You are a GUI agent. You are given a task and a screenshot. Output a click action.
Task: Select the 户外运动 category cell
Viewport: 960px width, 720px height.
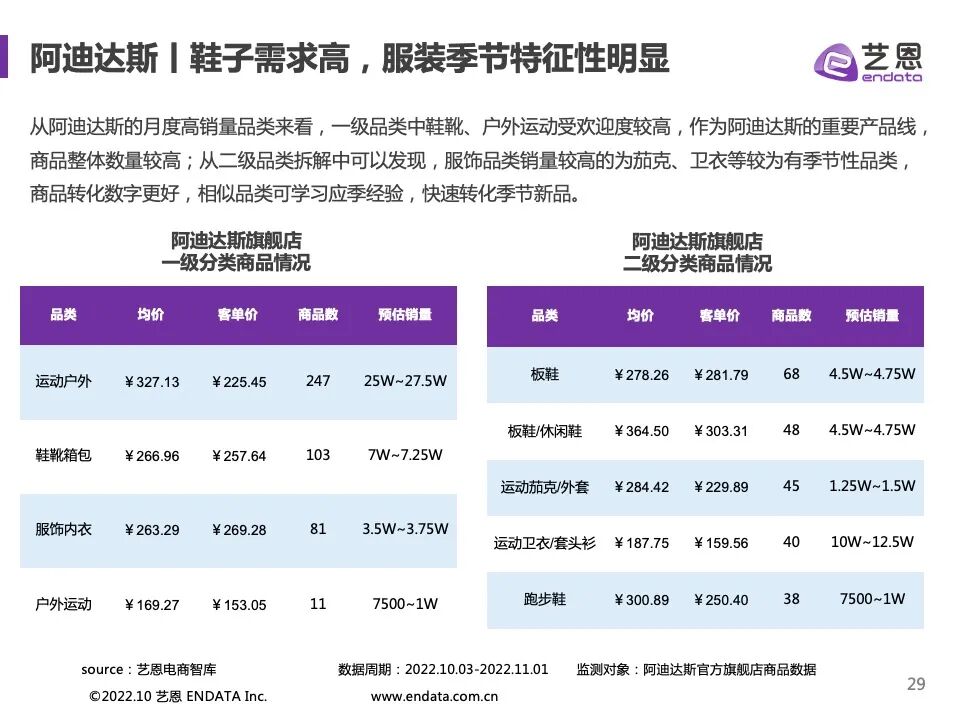click(64, 604)
